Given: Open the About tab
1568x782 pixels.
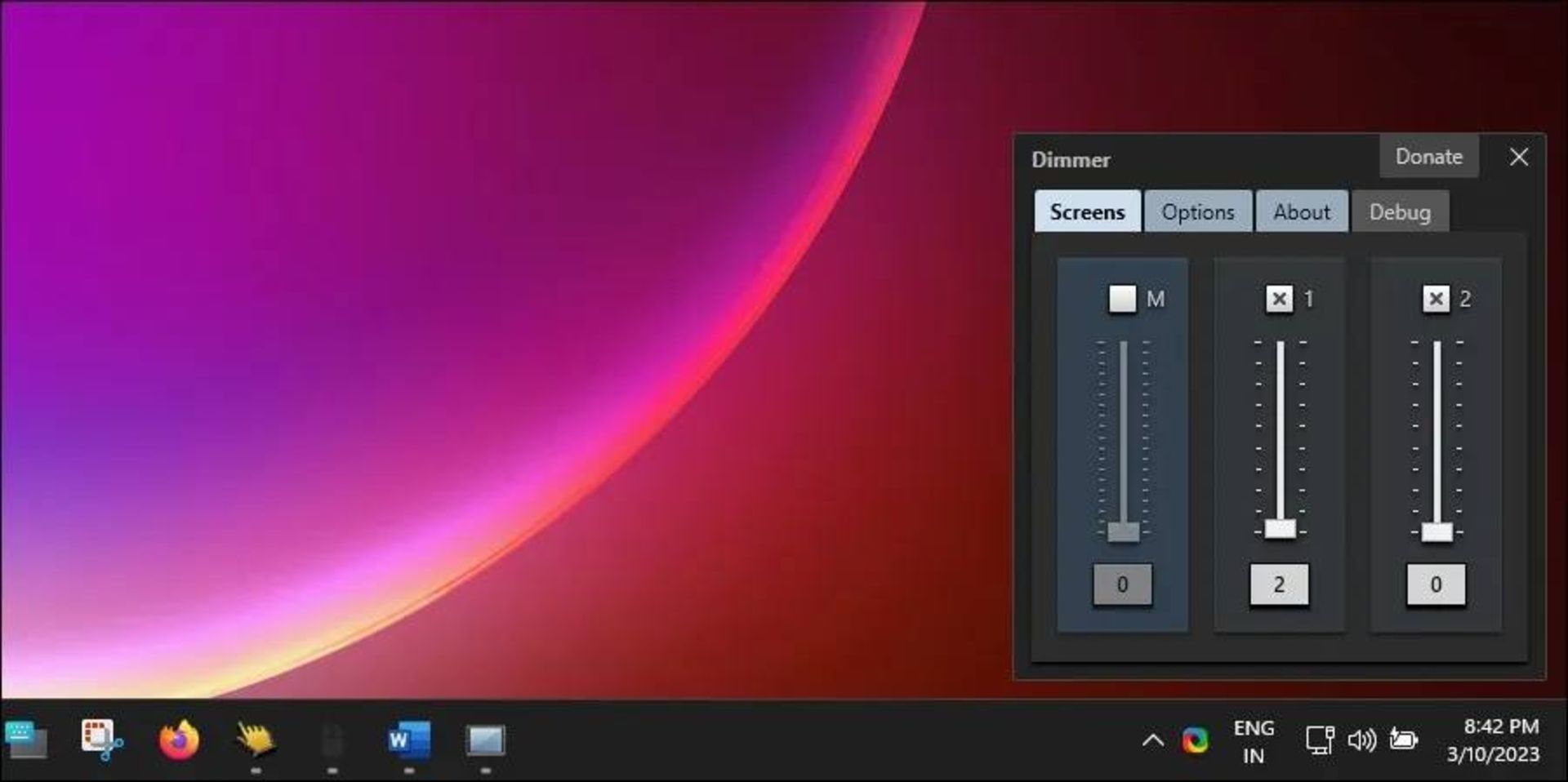Looking at the screenshot, I should point(1302,212).
